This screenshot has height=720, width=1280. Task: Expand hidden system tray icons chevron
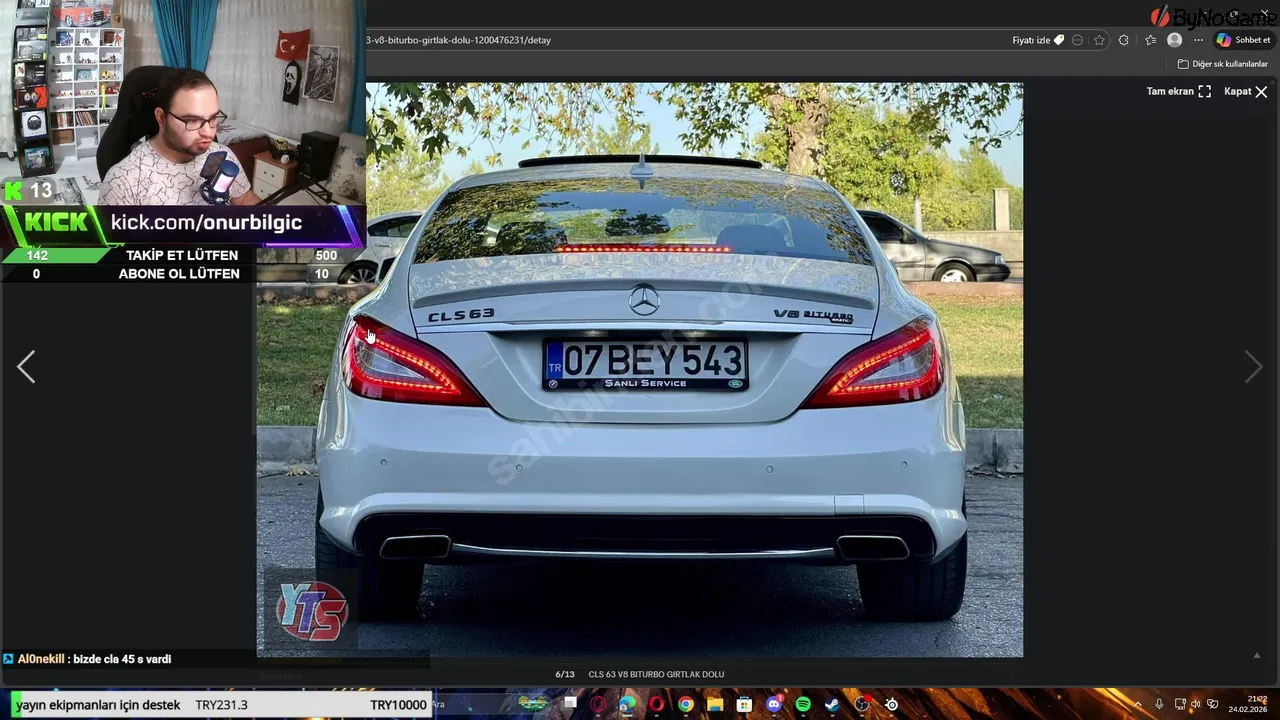(x=1138, y=704)
